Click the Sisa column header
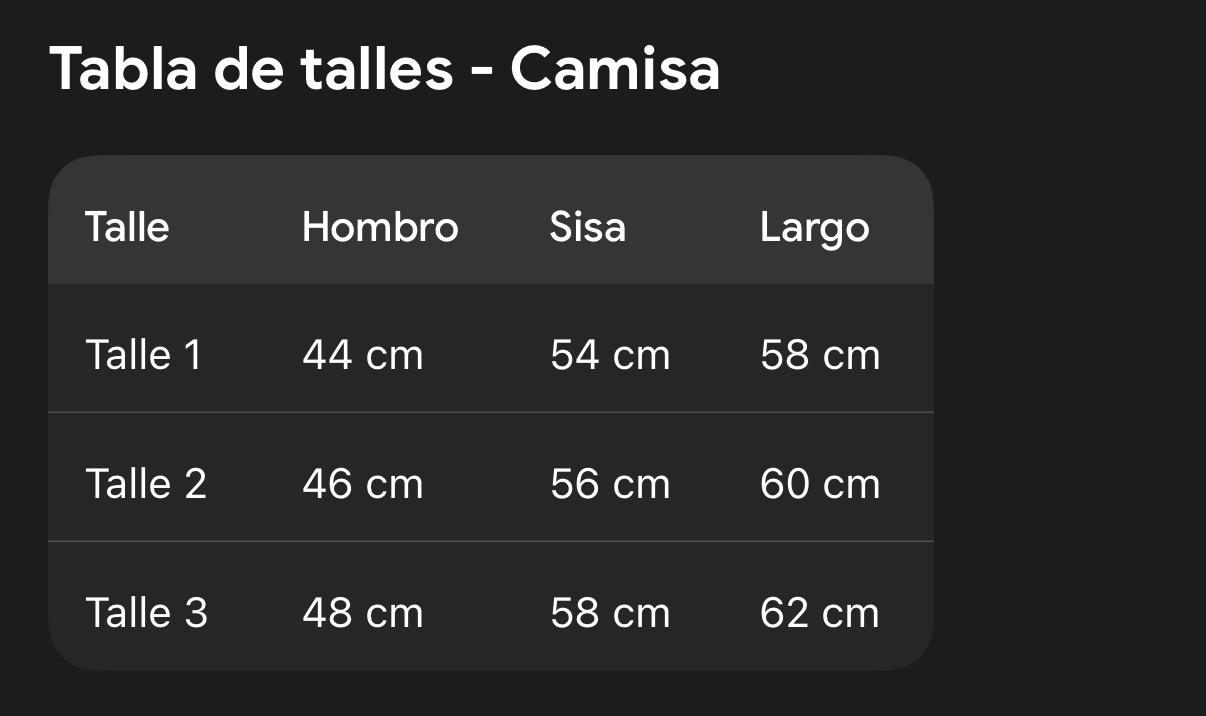The image size is (1206, 716). (x=587, y=227)
